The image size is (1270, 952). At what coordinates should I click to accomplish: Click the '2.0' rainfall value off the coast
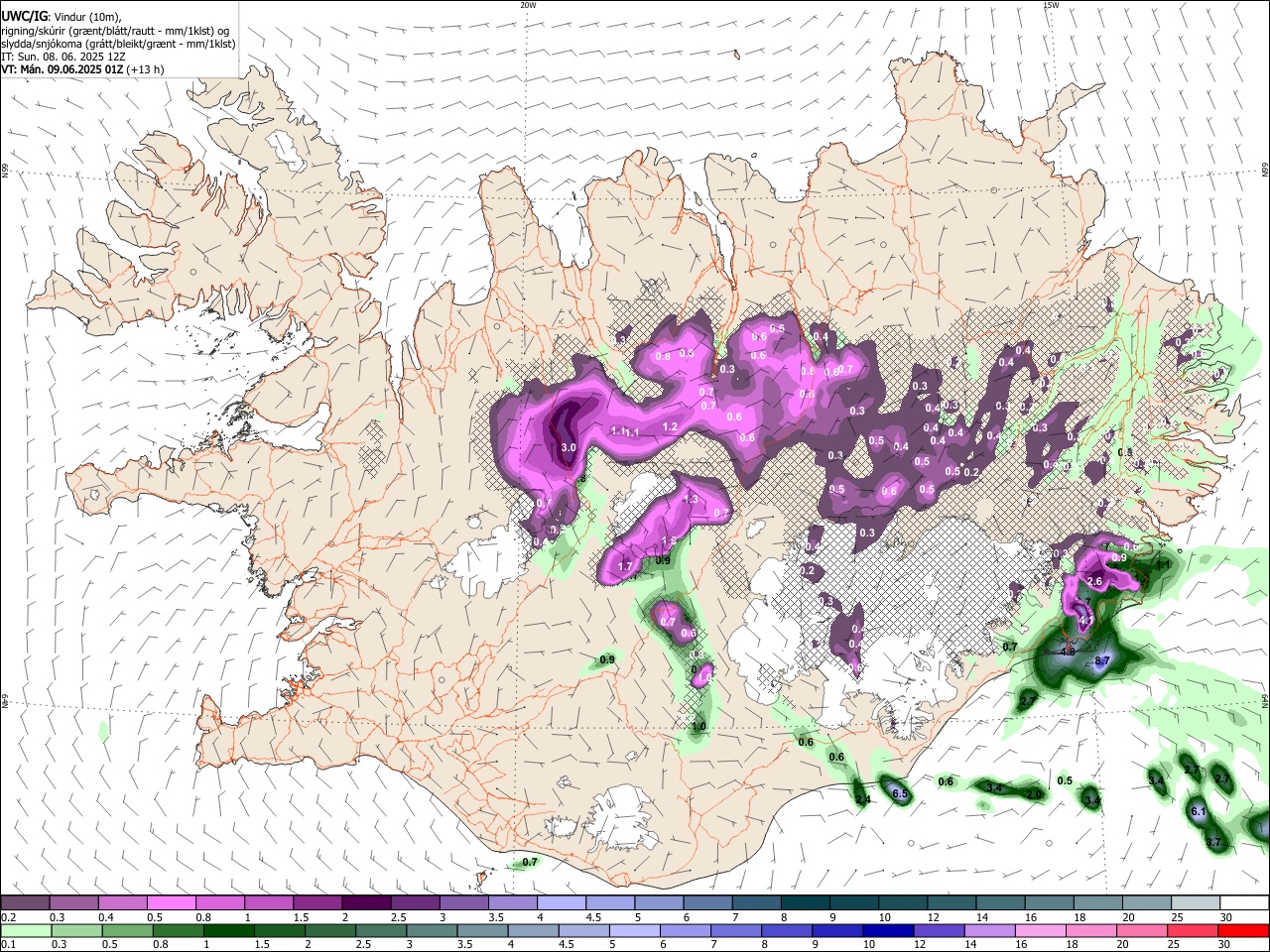[x=1033, y=794]
